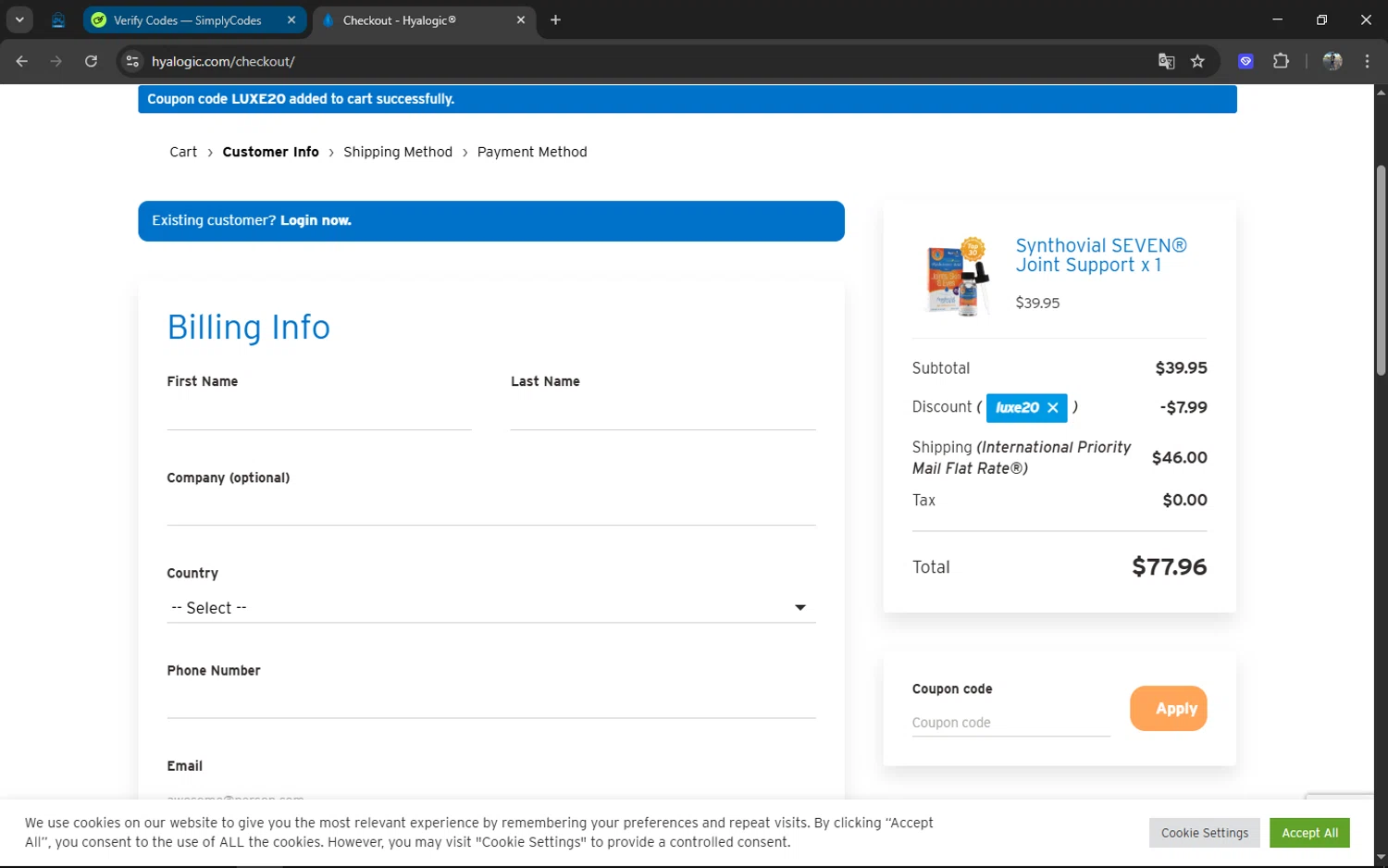Image resolution: width=1388 pixels, height=868 pixels.
Task: Bookmark this page with the star icon
Action: pos(1197,61)
